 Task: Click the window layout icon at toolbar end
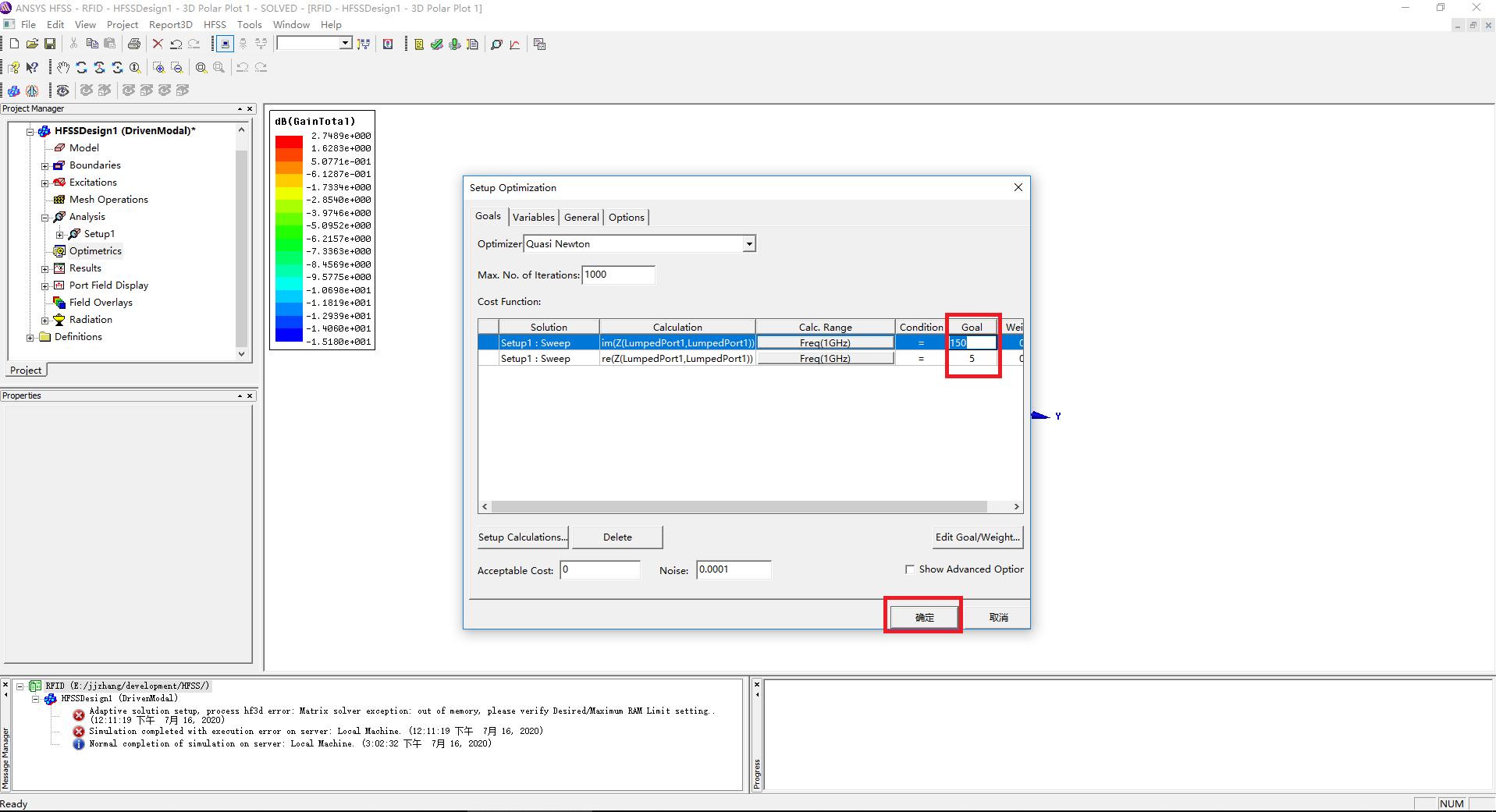pyautogui.click(x=539, y=44)
